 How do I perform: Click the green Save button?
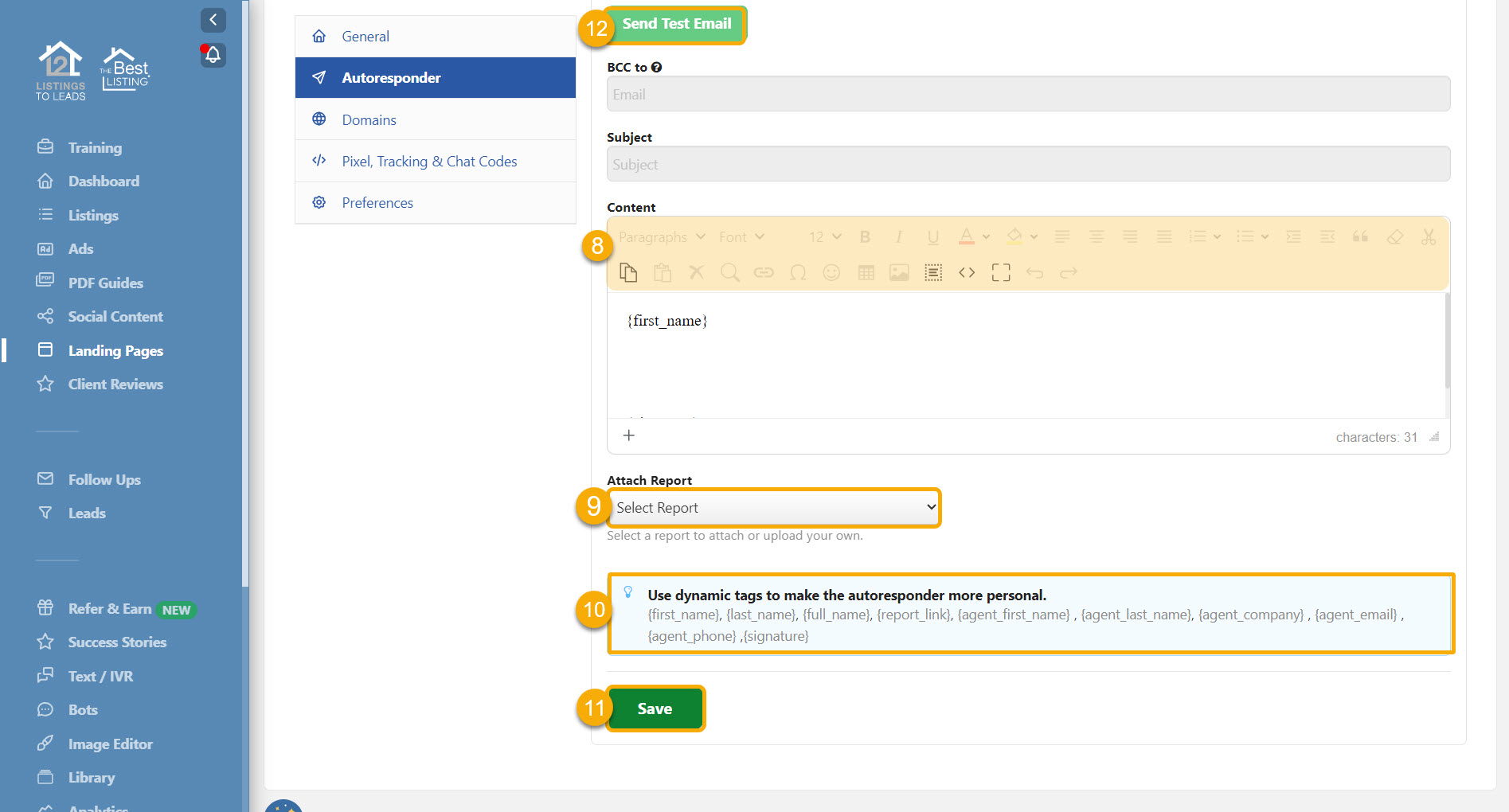(x=655, y=709)
